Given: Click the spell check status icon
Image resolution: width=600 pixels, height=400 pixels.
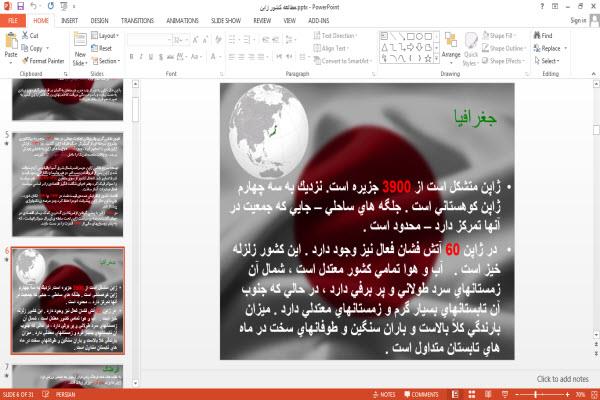Looking at the screenshot, I should pyautogui.click(x=46, y=394).
